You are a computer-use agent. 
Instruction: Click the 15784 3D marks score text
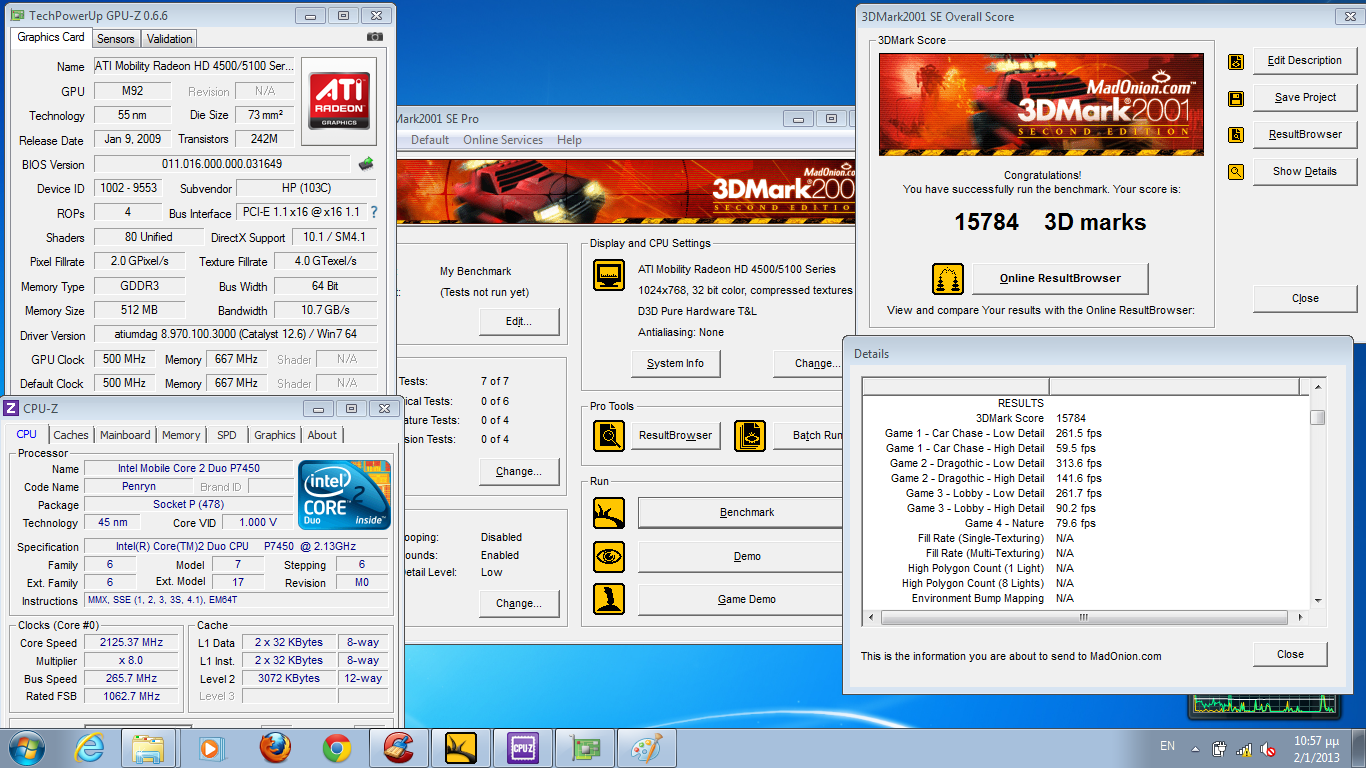[1050, 222]
